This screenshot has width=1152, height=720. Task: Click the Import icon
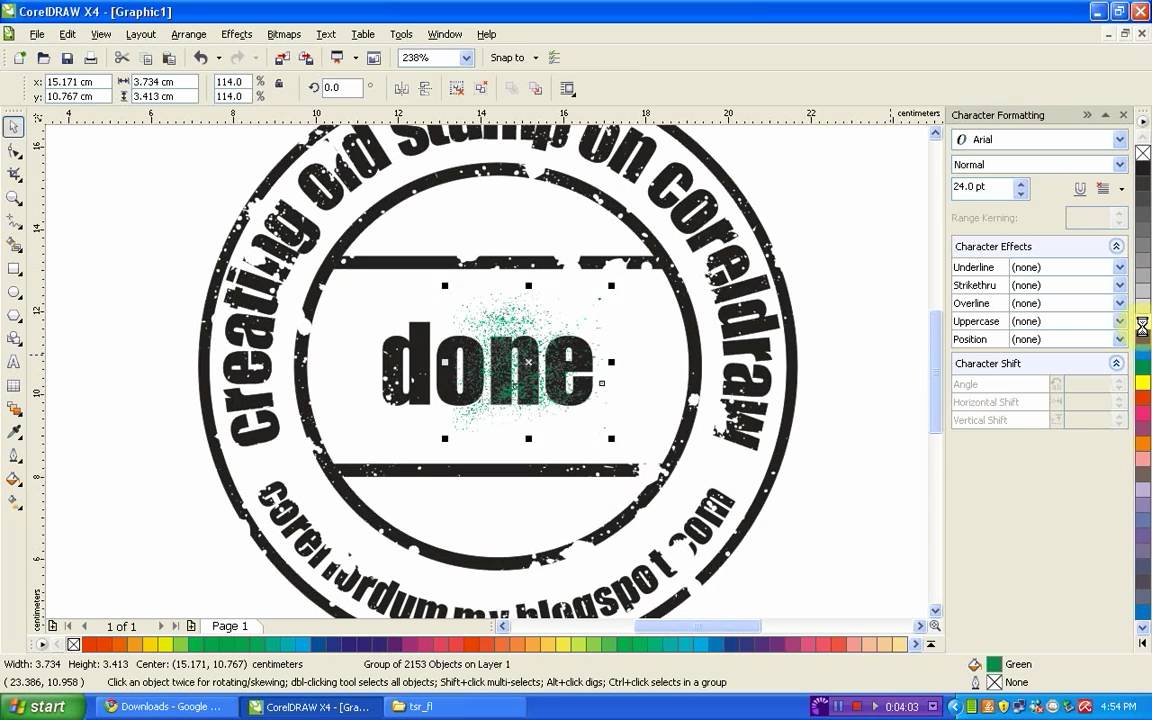282,57
